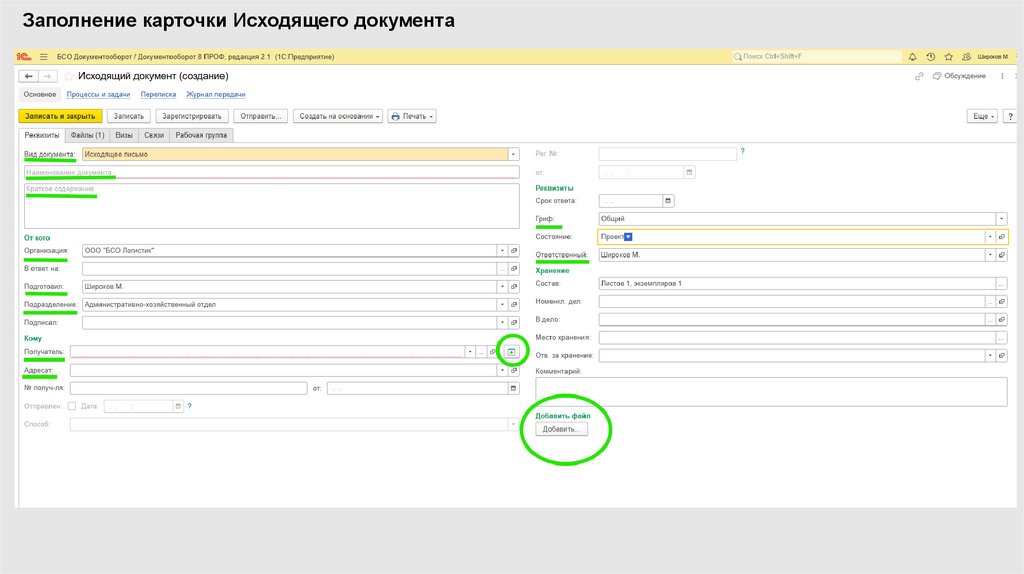The height and width of the screenshot is (574, 1024).
Task: Switch to the Файлы (1) tab
Action: [88, 135]
